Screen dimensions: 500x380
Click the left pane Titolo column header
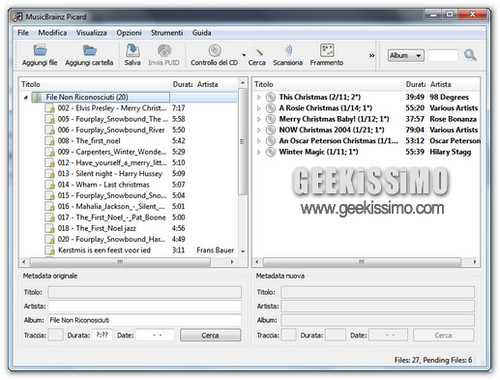point(95,84)
